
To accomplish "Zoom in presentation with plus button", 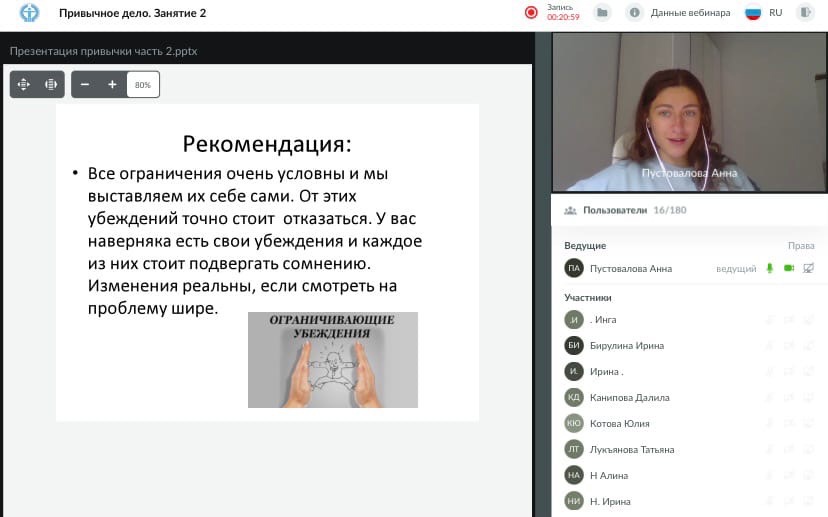I will [112, 84].
